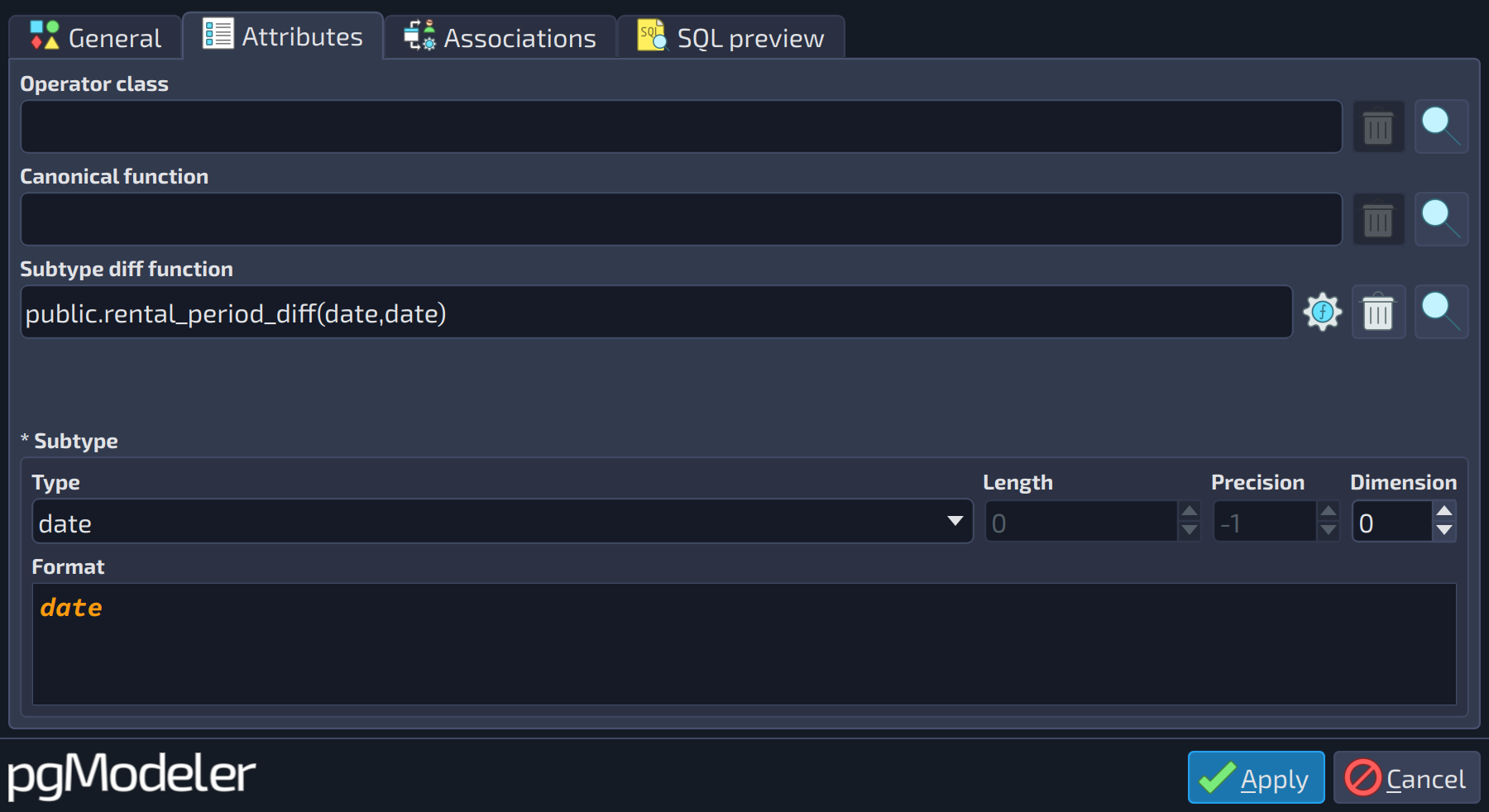1489x812 pixels.
Task: Click Cancel to discard changes
Action: coord(1406,777)
